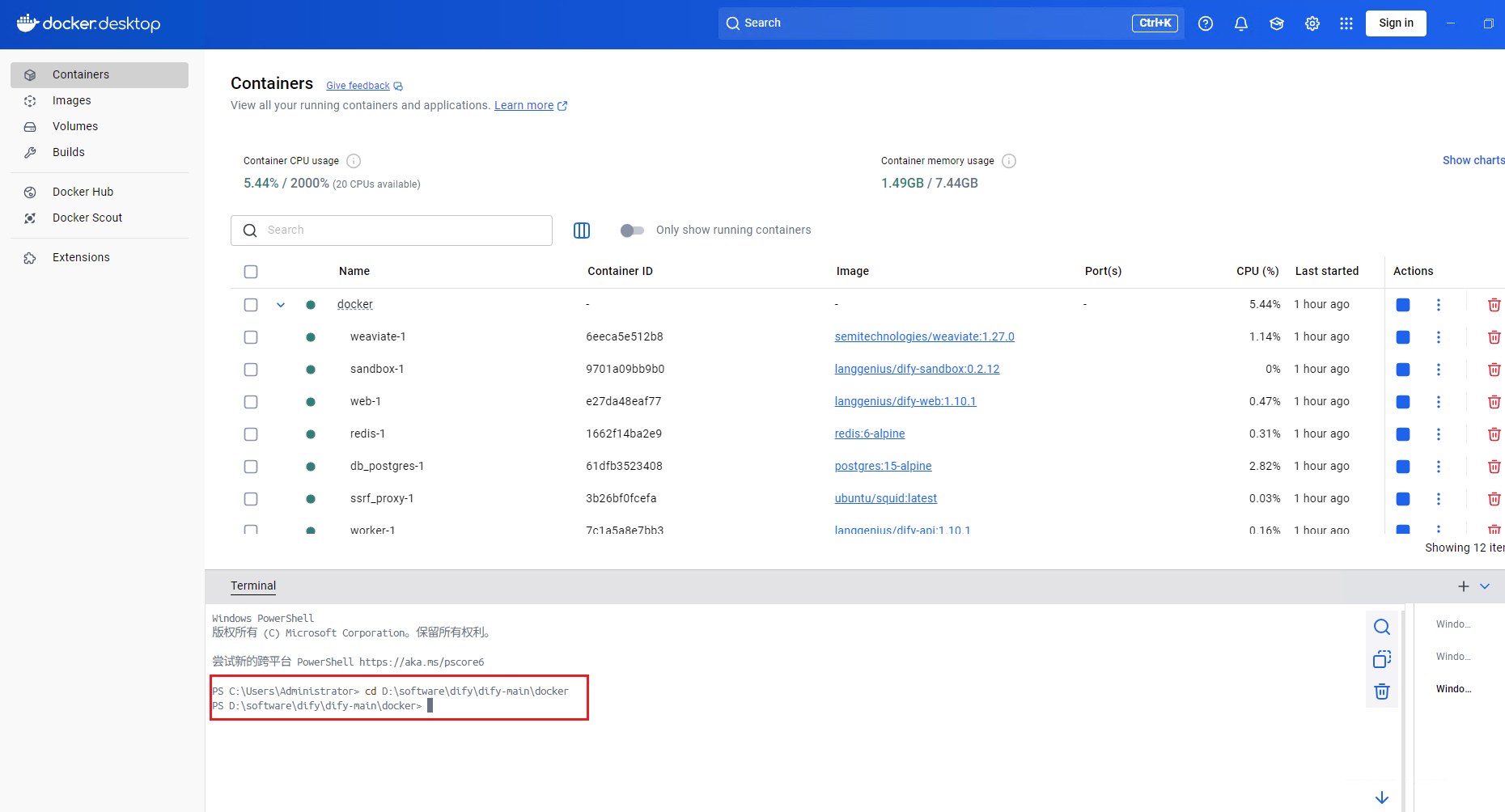Click the terminal copy icon
This screenshot has height=812, width=1505.
point(1382,659)
